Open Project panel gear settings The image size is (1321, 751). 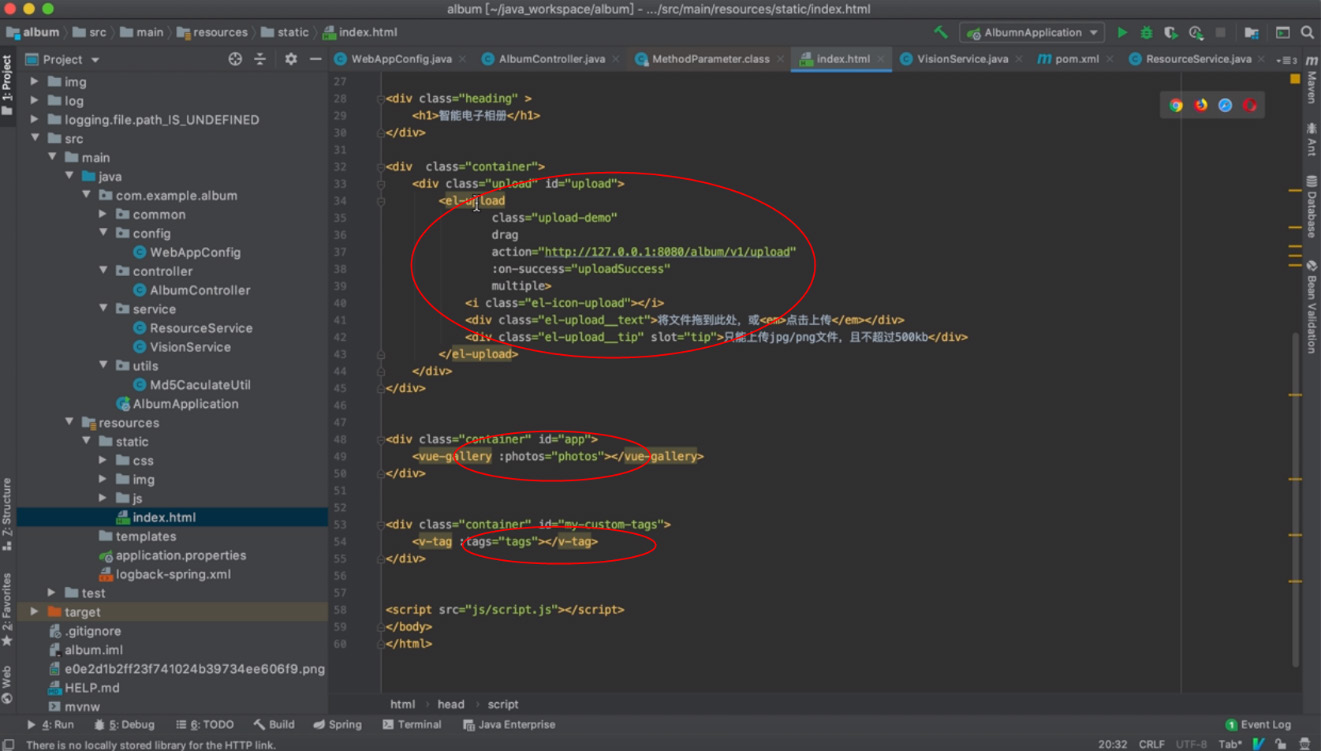click(x=290, y=59)
